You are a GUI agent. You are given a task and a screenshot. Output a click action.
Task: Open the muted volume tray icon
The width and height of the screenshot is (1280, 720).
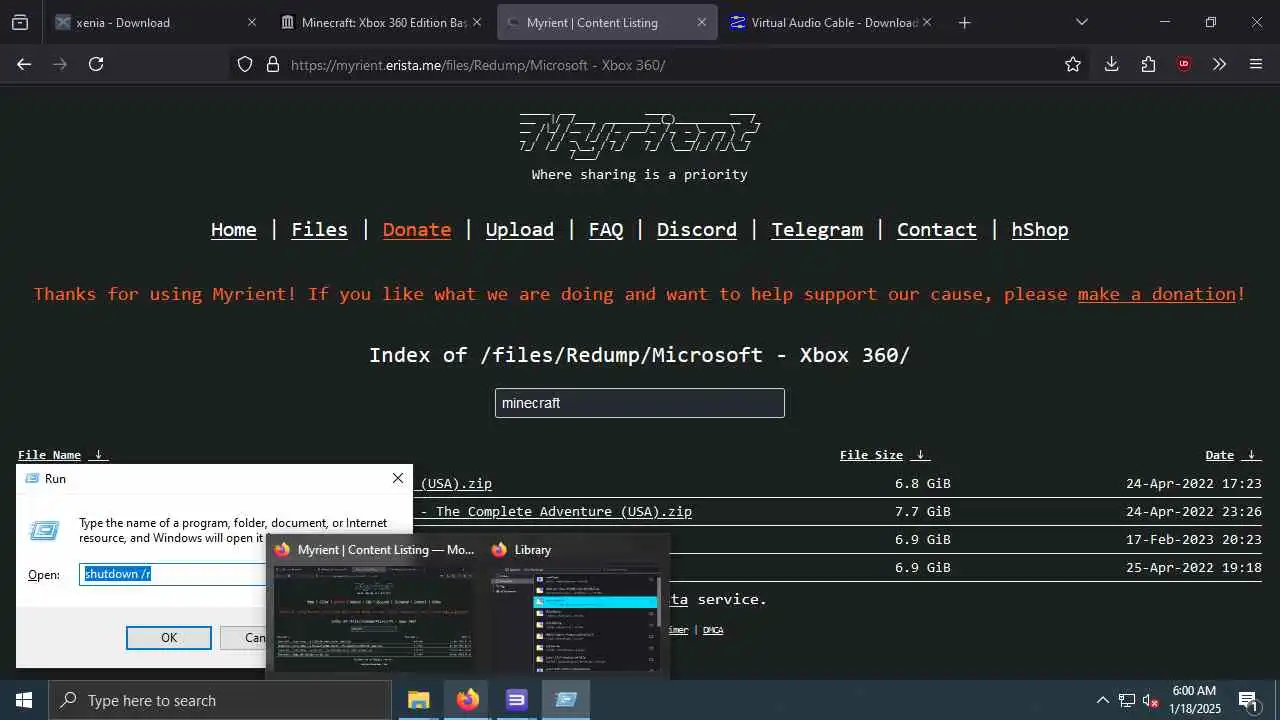coord(1150,700)
